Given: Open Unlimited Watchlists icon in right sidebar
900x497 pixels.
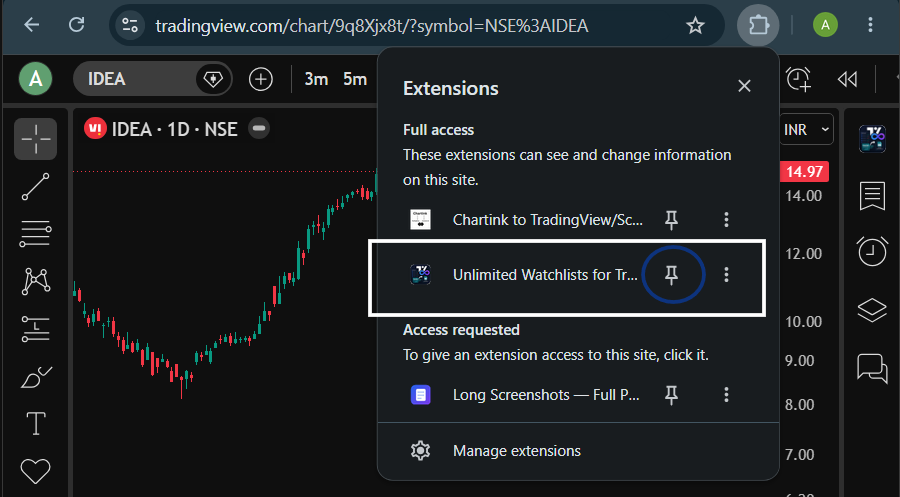Looking at the screenshot, I should [x=872, y=139].
